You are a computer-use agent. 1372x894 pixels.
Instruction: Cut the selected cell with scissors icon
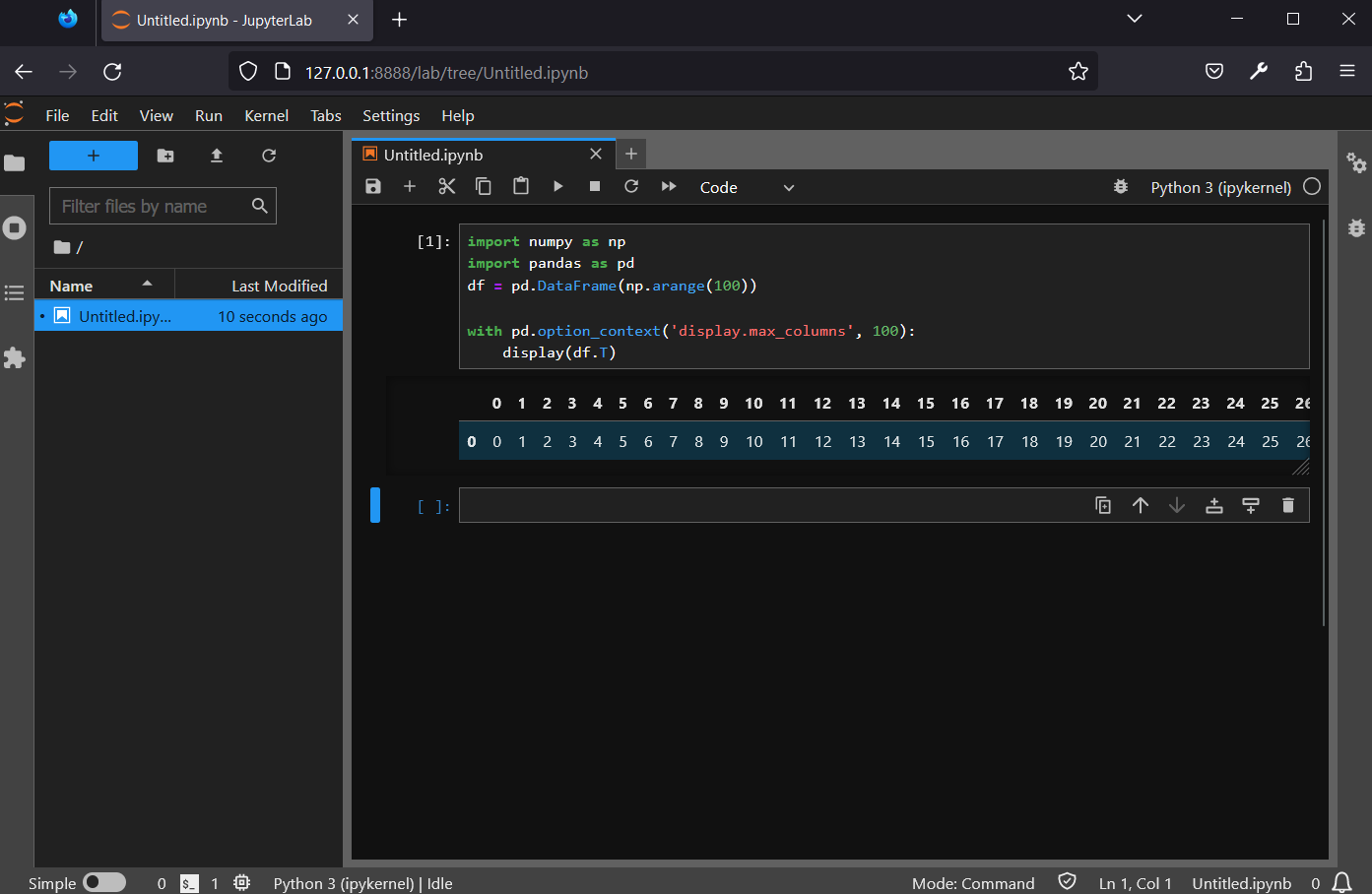(x=446, y=185)
